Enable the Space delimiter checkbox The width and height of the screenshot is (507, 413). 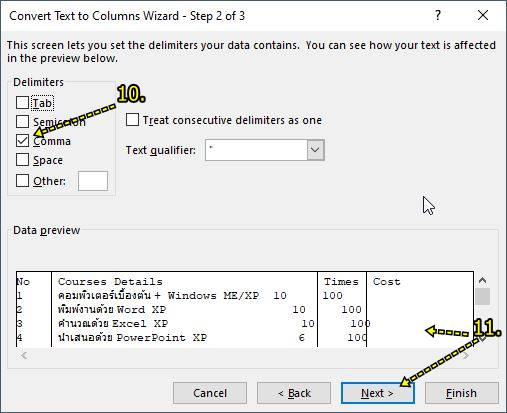pyautogui.click(x=22, y=160)
